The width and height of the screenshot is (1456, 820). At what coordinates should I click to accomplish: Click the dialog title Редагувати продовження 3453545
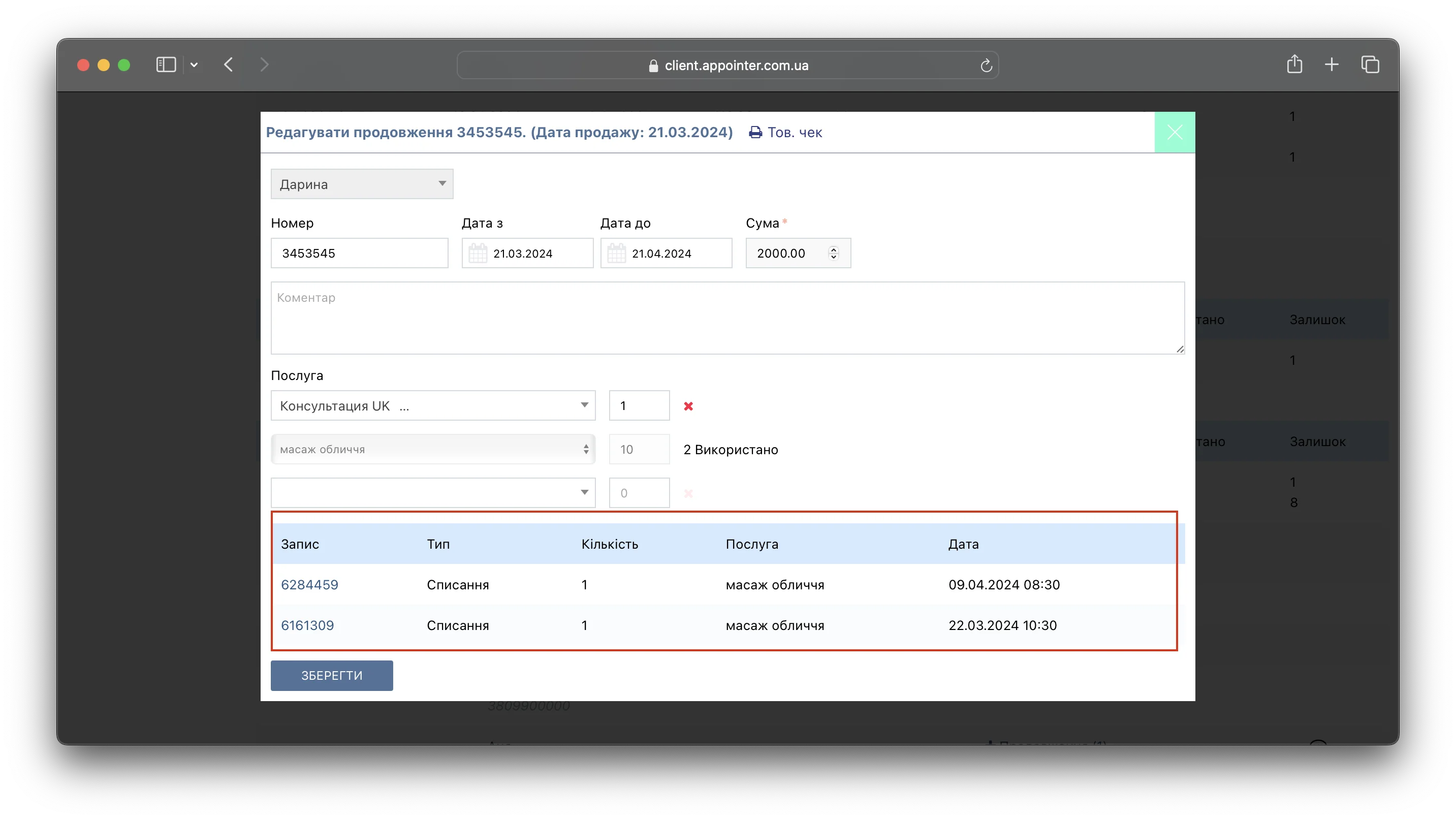pos(499,132)
